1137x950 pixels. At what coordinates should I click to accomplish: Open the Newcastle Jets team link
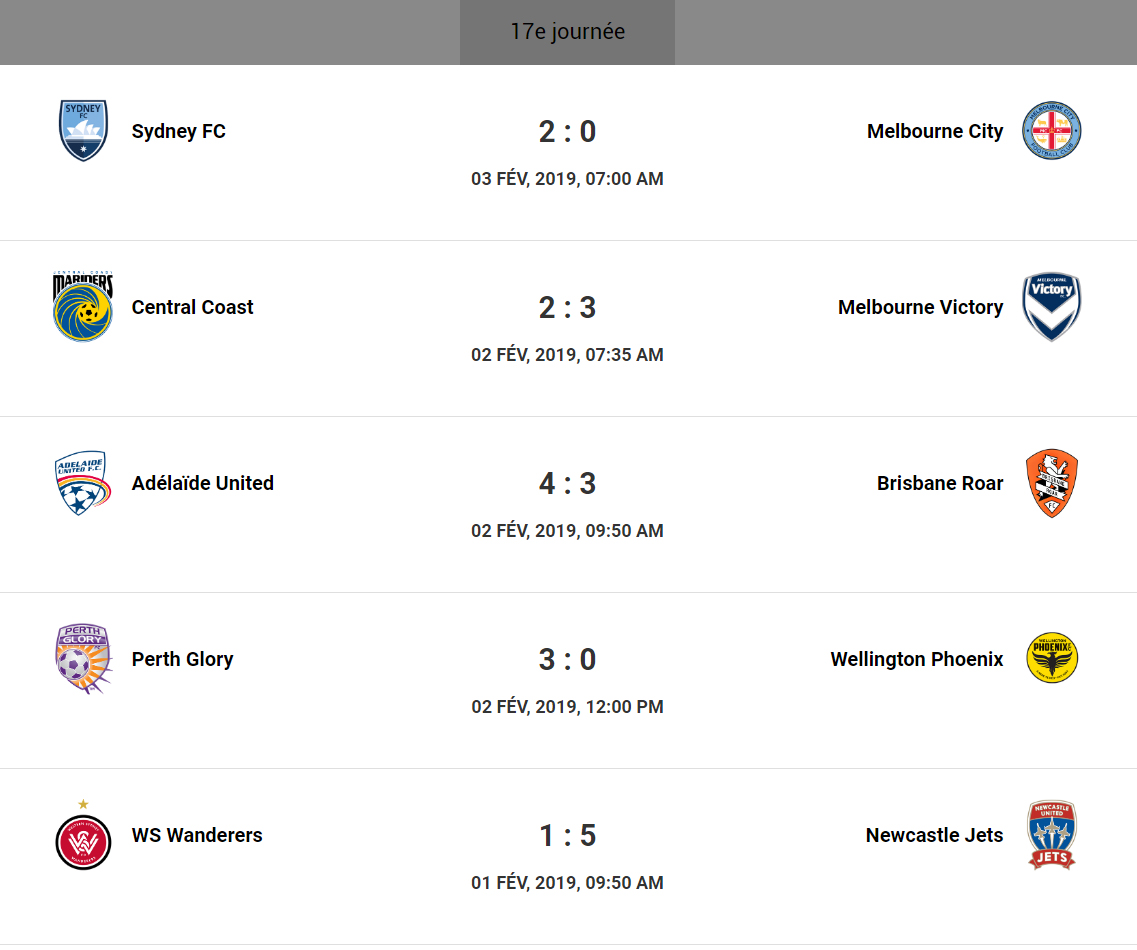[934, 835]
